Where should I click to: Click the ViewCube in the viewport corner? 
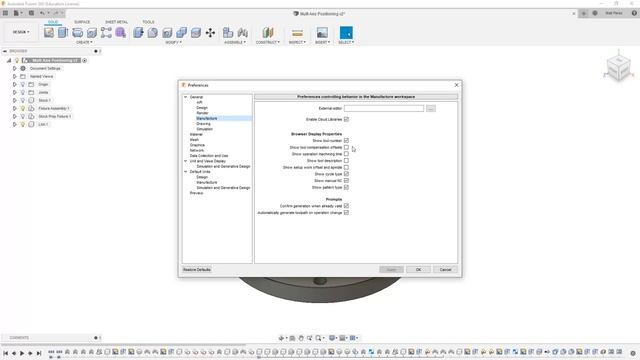619,67
